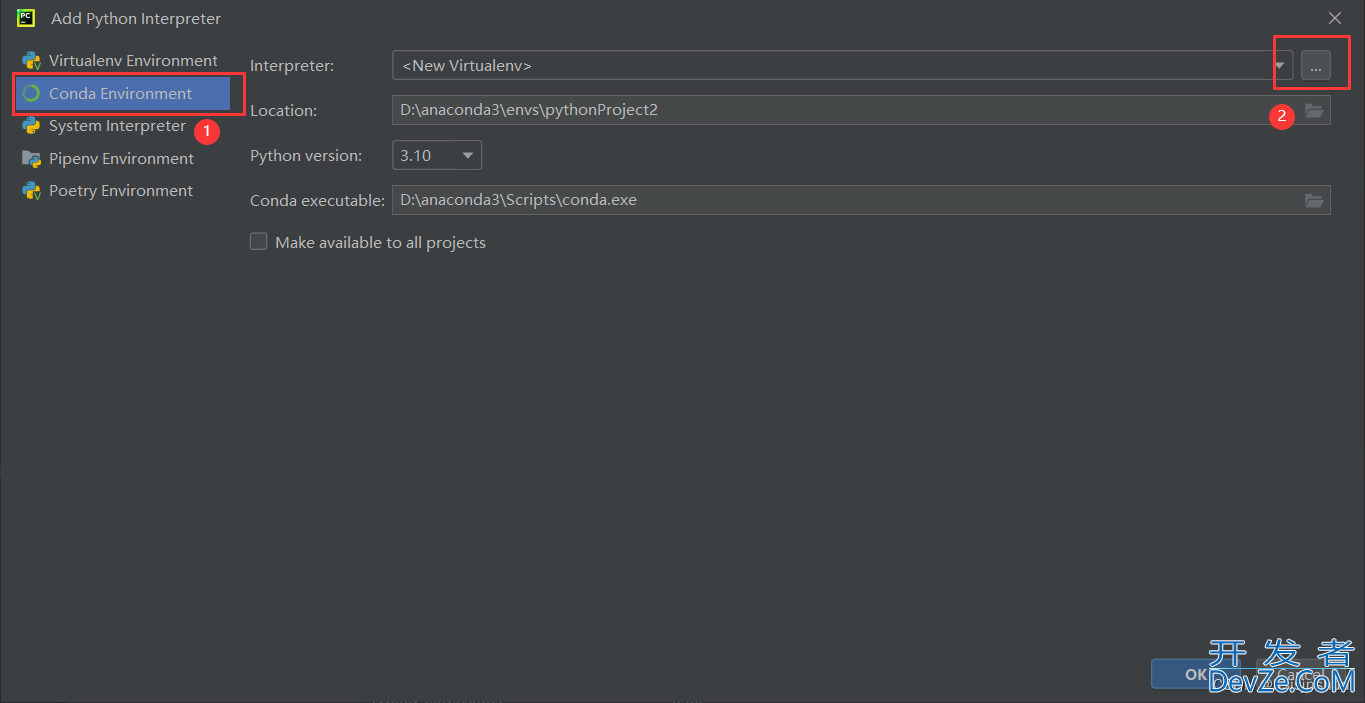Expand the Interpreter combo box showing New Virtualenv

(842, 65)
